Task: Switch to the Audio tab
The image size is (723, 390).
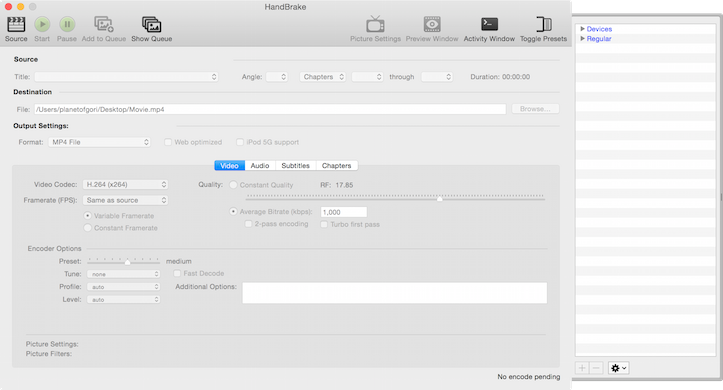Action: (x=260, y=165)
